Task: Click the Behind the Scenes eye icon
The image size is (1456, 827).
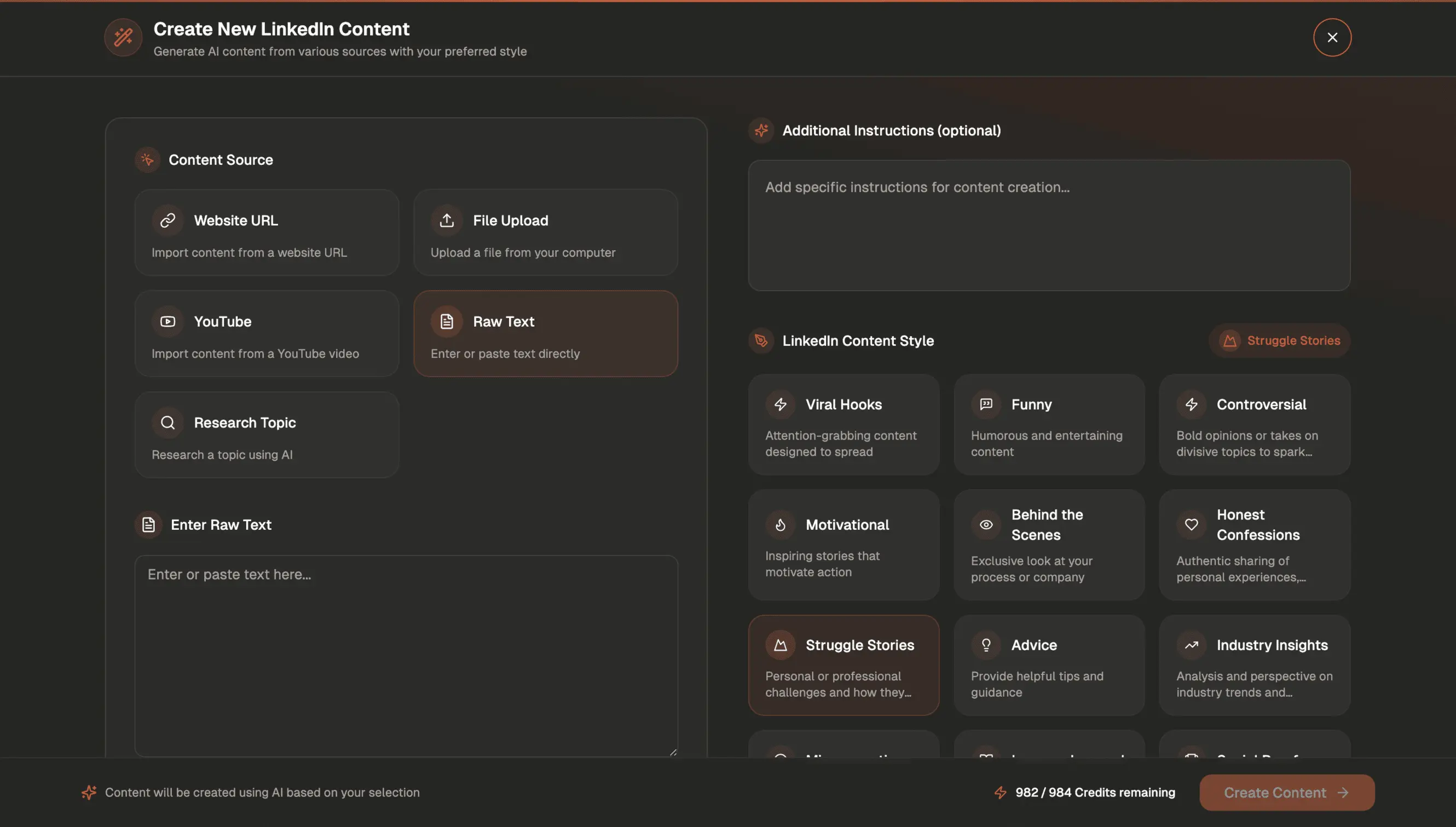Action: tap(986, 525)
